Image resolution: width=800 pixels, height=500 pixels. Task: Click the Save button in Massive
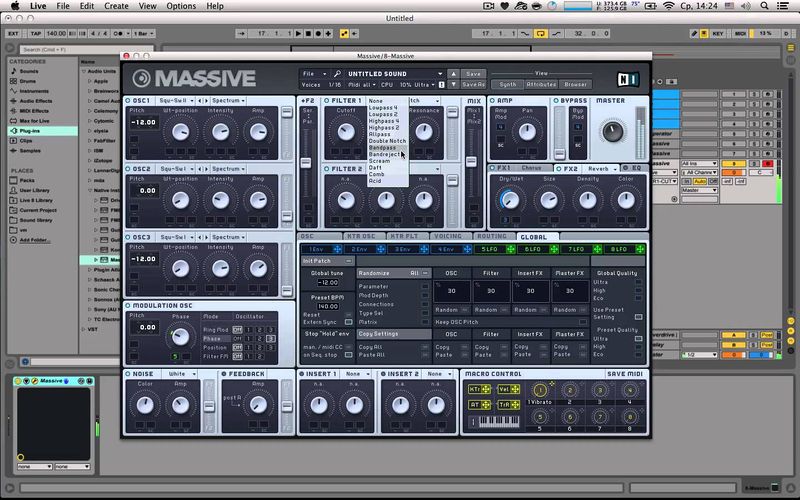473,74
